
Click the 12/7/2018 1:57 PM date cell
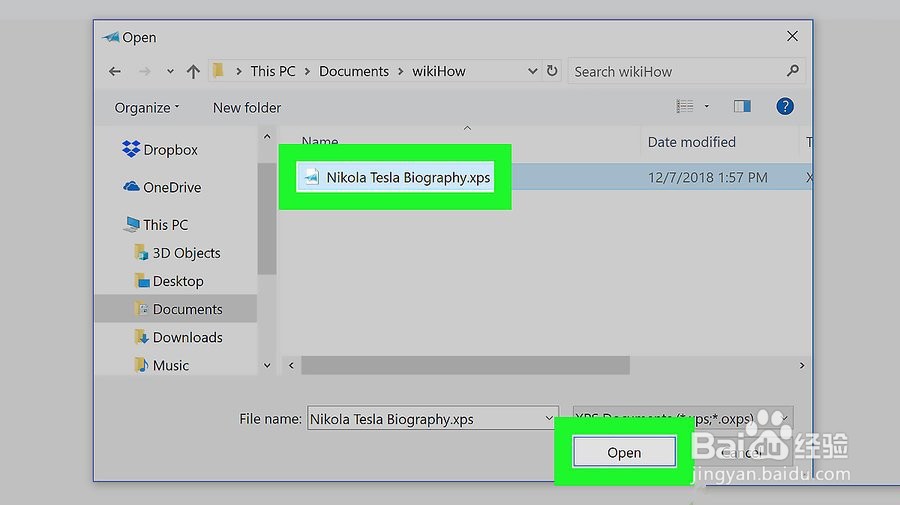[708, 177]
